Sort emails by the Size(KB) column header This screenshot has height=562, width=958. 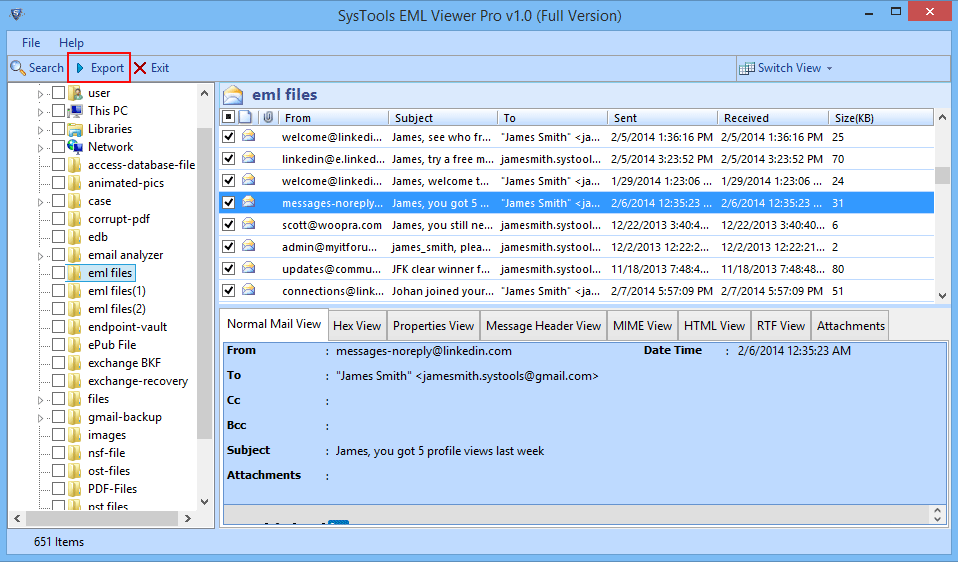click(x=880, y=118)
